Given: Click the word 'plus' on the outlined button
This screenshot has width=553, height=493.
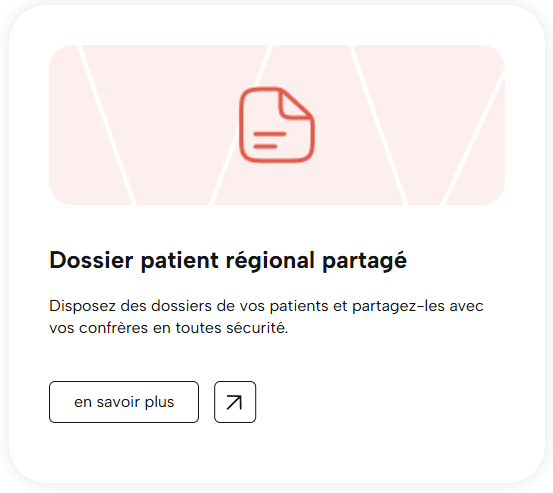Looking at the screenshot, I should [x=159, y=403].
